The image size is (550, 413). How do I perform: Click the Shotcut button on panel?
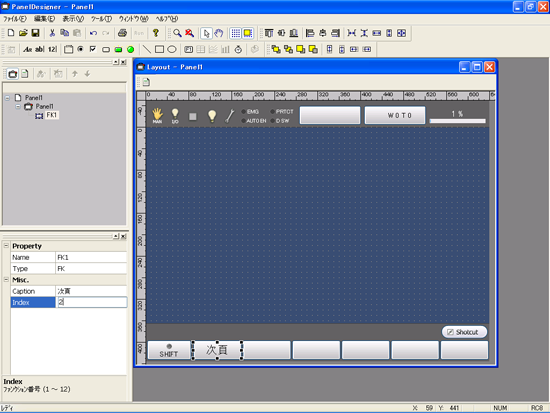[x=464, y=332]
